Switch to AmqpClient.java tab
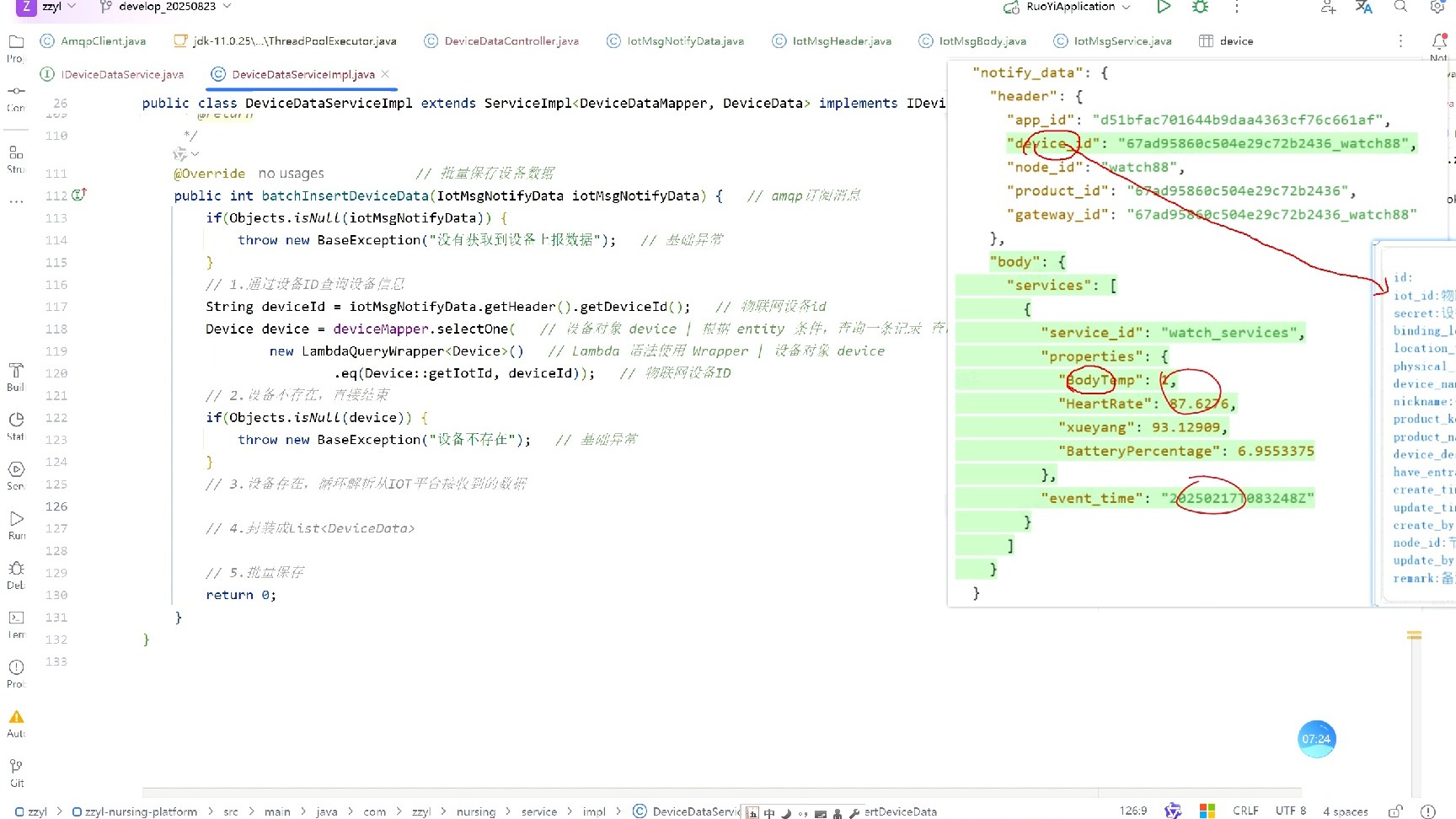1456x819 pixels. [93, 40]
